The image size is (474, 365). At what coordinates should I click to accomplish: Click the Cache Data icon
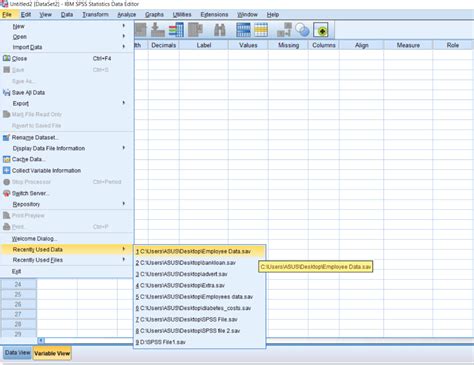6,159
